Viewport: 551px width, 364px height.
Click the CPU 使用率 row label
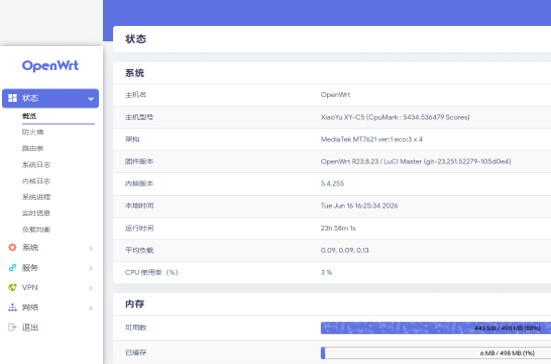(151, 272)
